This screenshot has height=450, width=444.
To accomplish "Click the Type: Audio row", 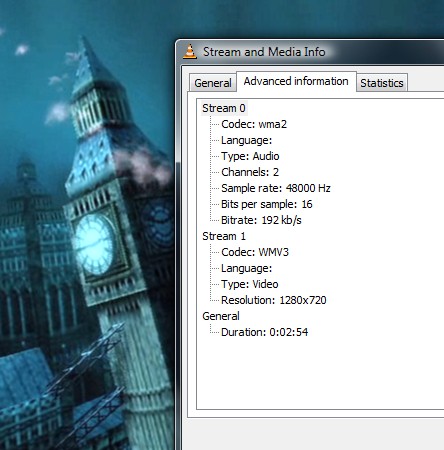I will point(250,156).
